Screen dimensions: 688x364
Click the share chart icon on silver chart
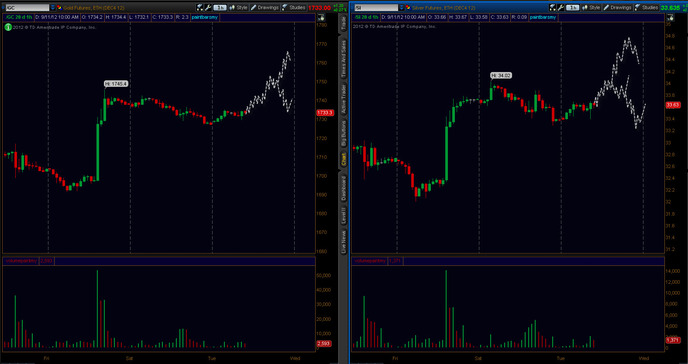pos(553,7)
